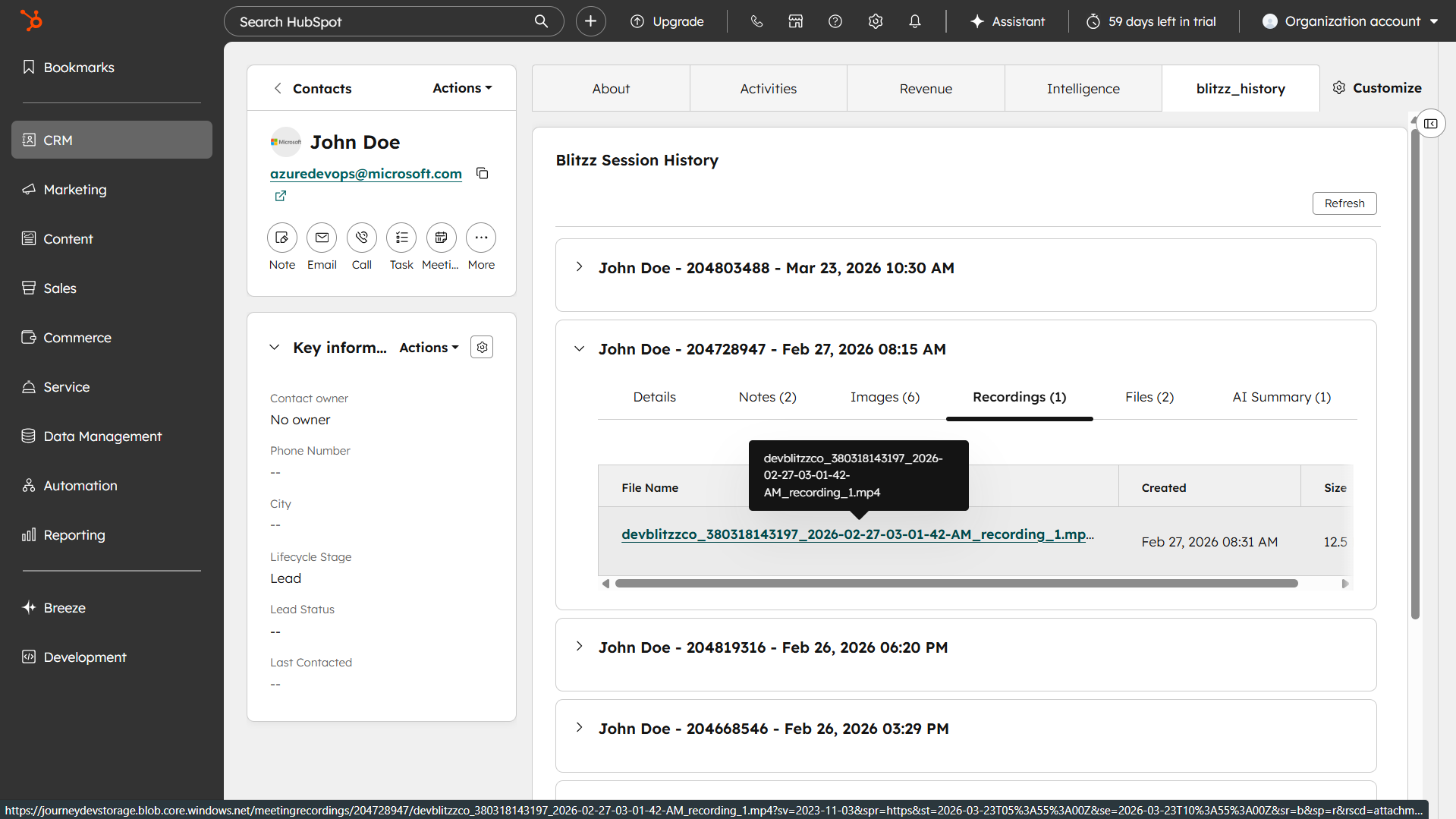Open Key information card settings gear
Screen dimensions: 1456x819
pyautogui.click(x=482, y=347)
